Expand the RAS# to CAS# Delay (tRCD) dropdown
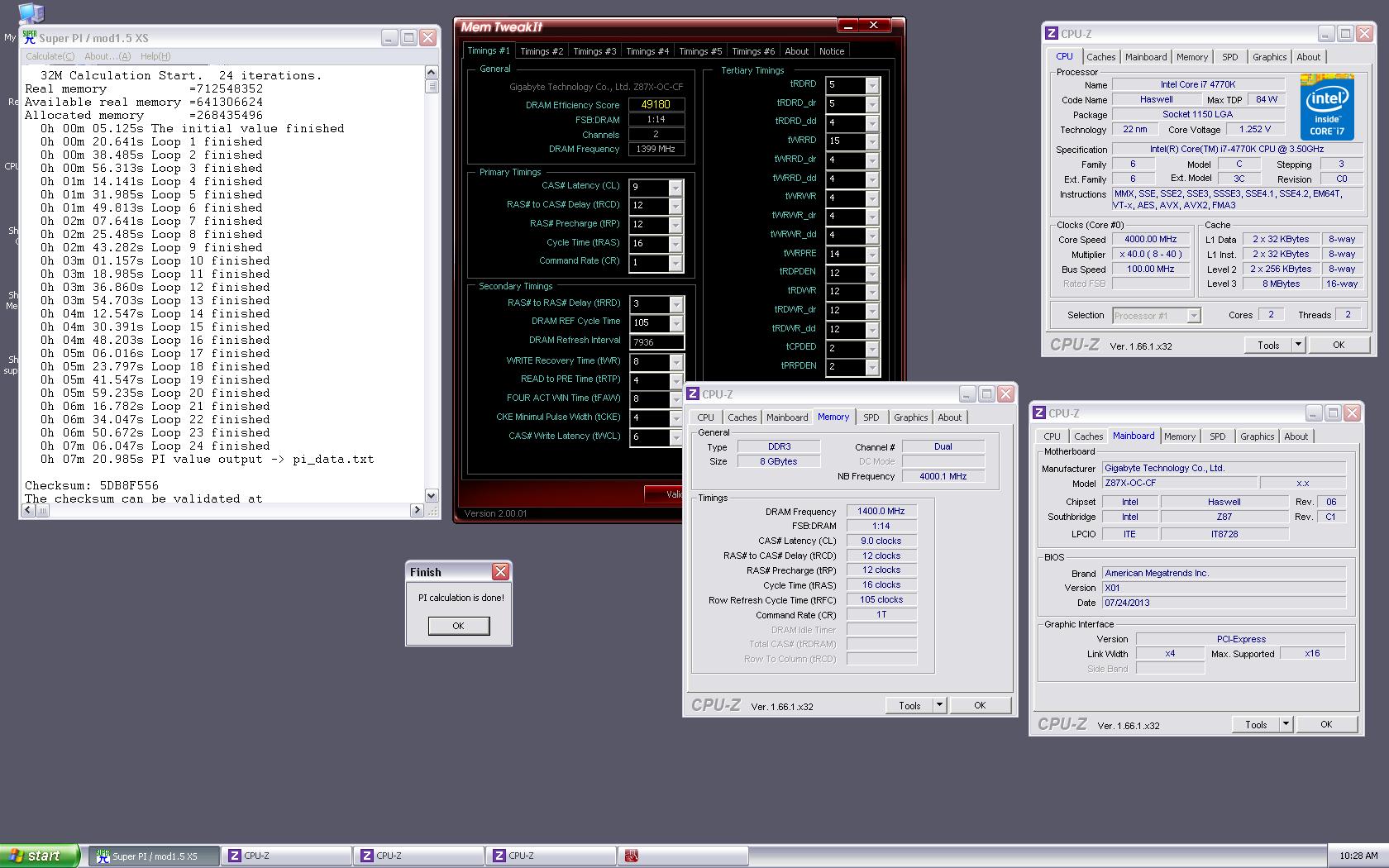The width and height of the screenshot is (1389, 868). coord(675,206)
